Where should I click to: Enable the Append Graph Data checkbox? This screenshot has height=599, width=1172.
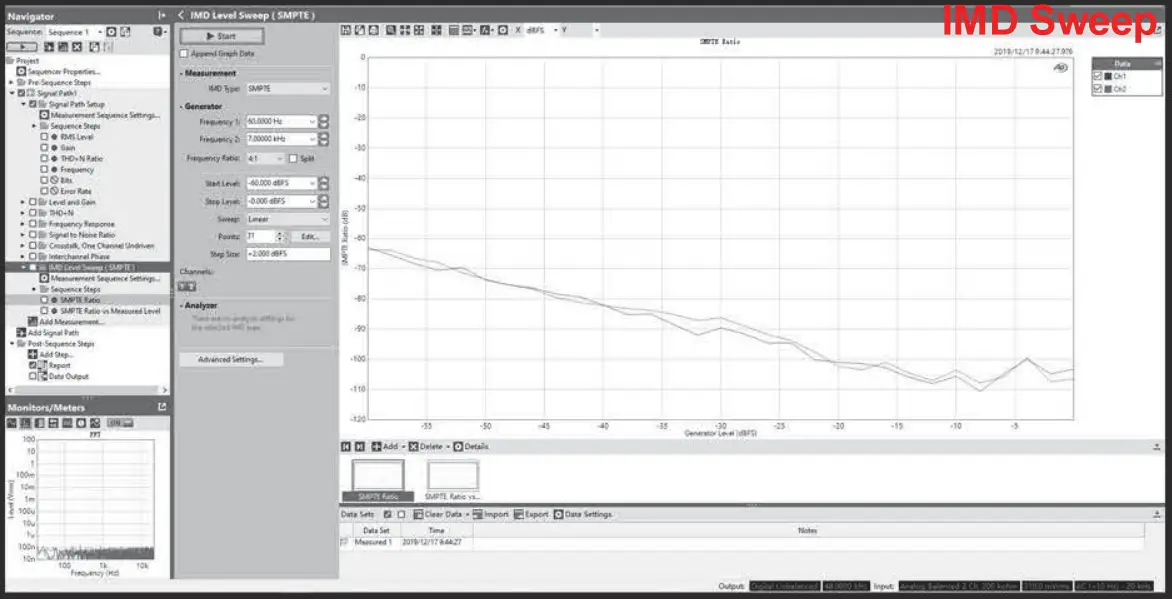pyautogui.click(x=184, y=54)
